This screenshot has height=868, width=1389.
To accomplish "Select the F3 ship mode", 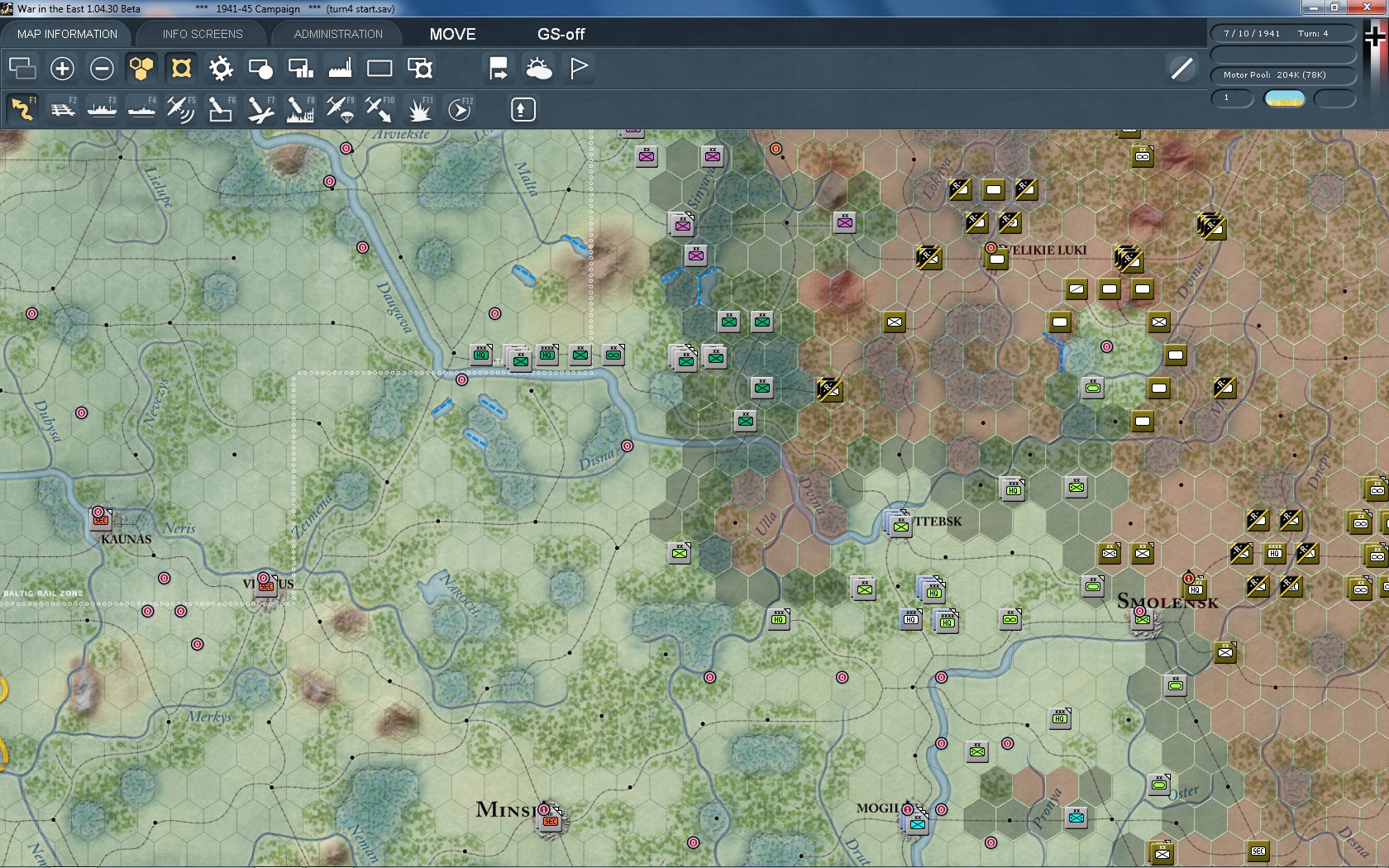I will (x=103, y=108).
